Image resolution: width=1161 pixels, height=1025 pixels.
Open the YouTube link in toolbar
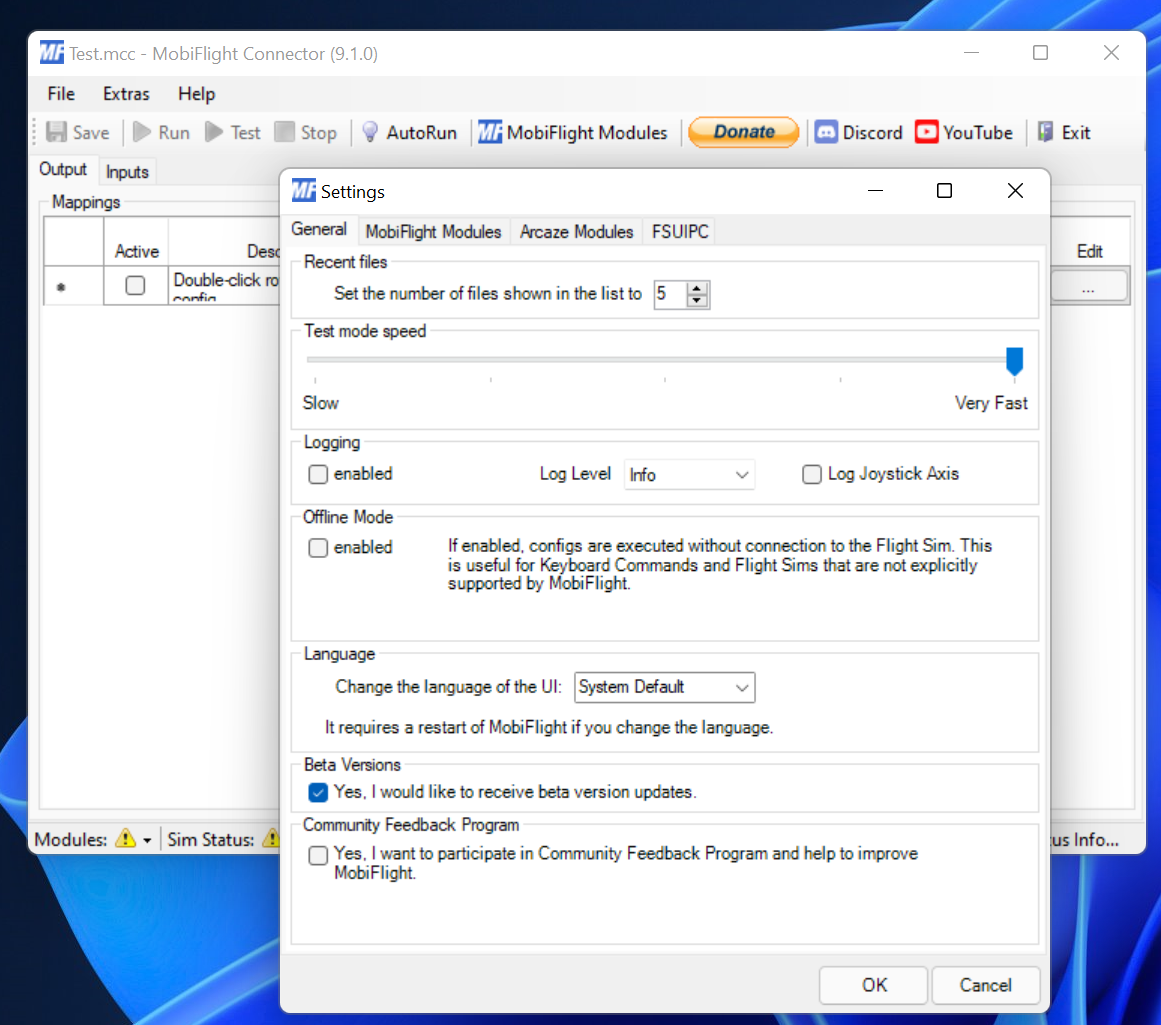pos(963,133)
